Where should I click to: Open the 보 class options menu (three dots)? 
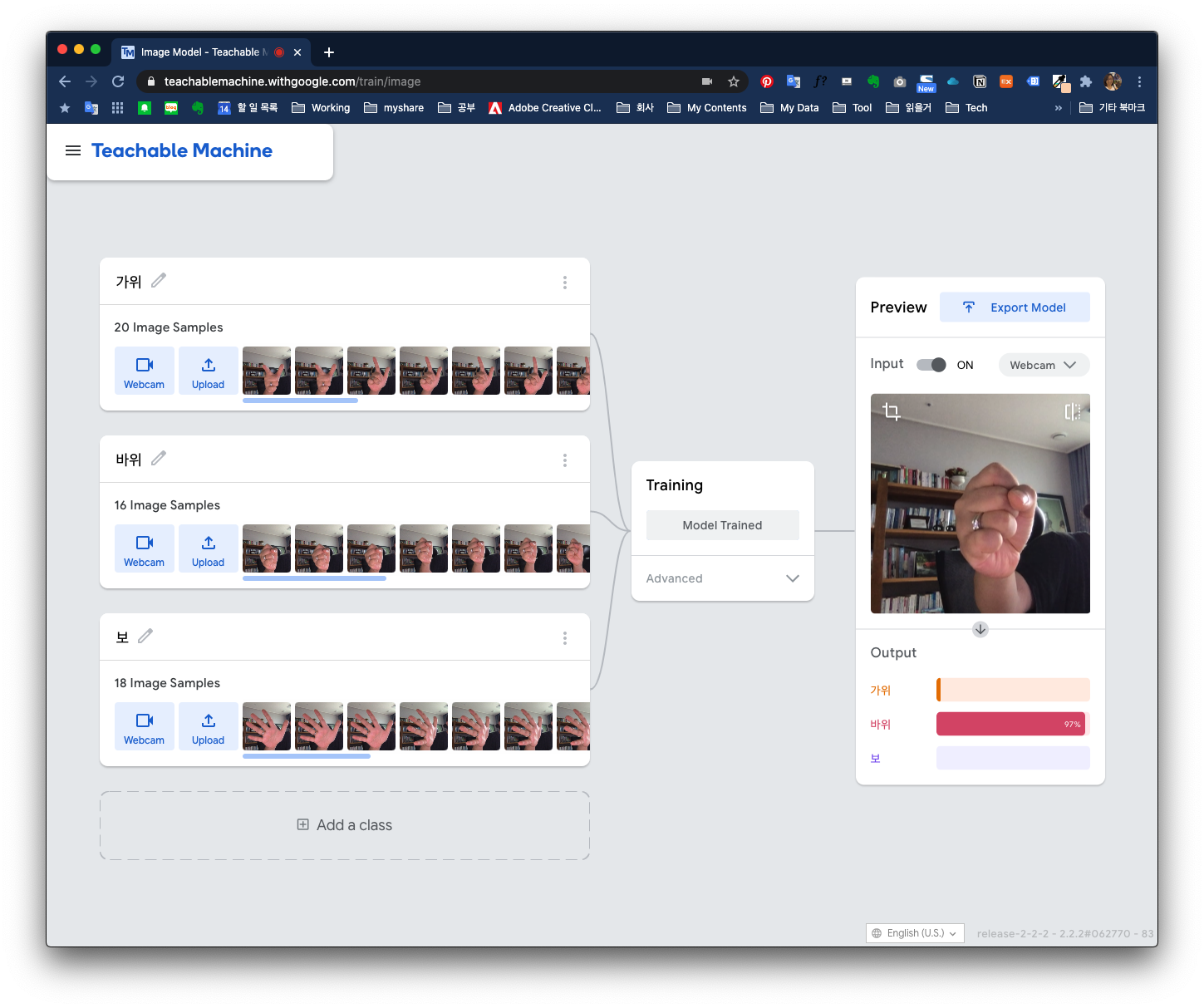pos(565,638)
